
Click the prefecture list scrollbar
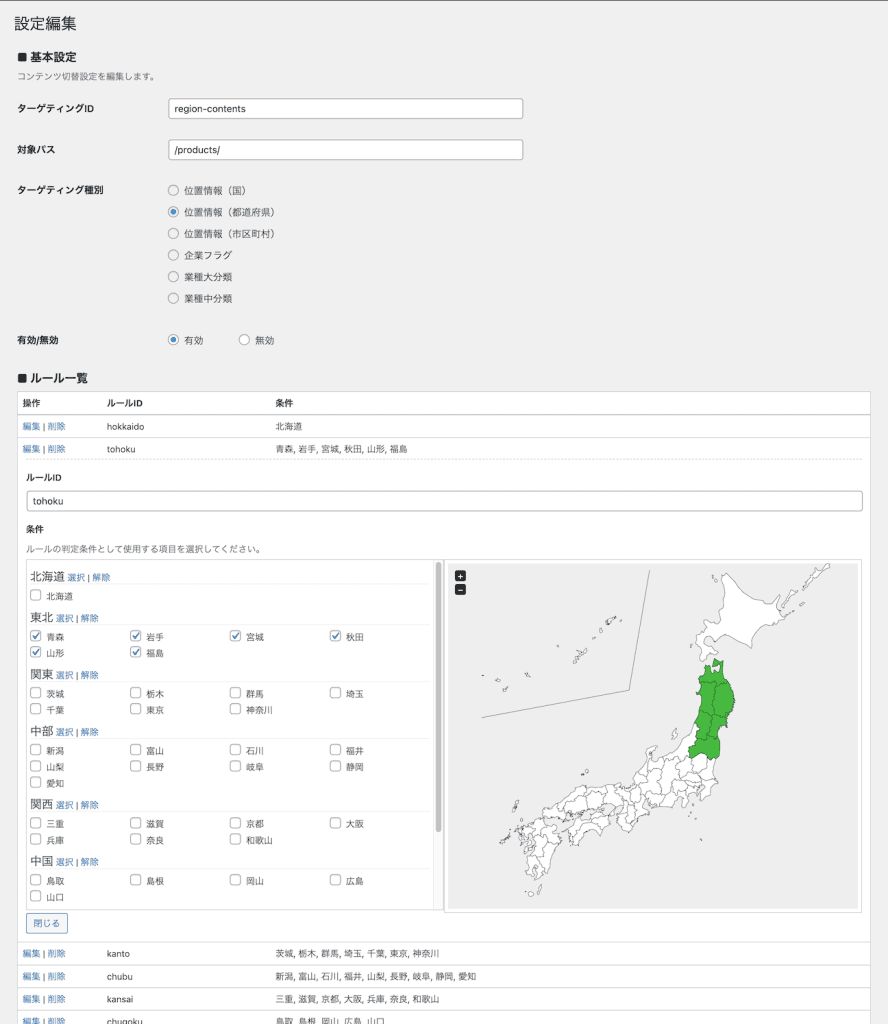(x=438, y=700)
